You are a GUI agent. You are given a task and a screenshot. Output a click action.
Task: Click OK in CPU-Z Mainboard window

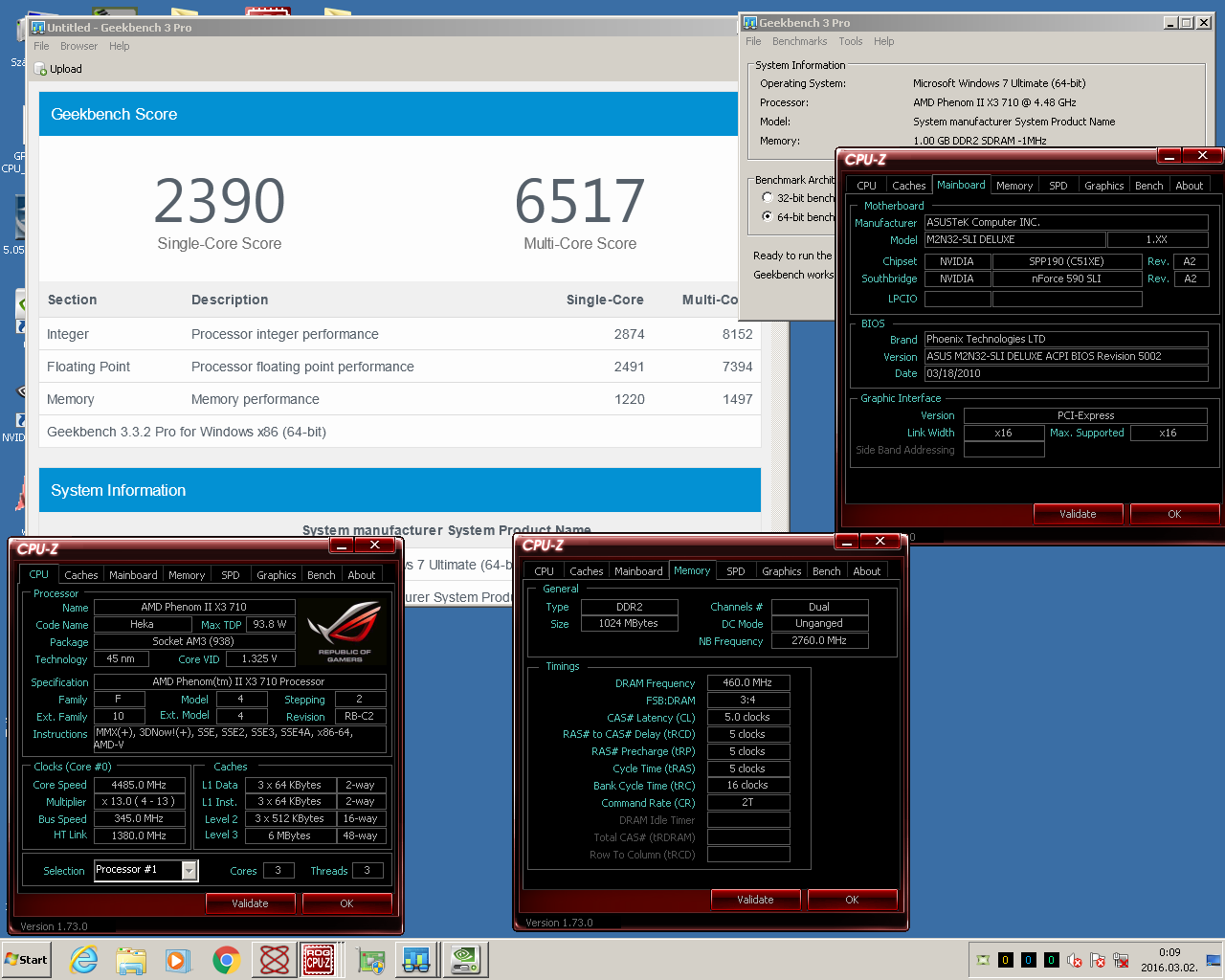click(x=1174, y=514)
